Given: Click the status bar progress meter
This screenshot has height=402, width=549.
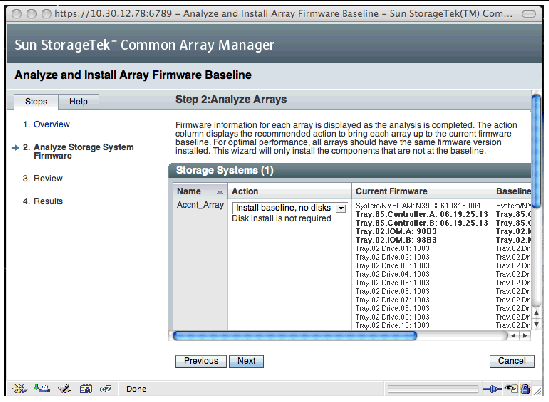Looking at the screenshot, I should point(433,389).
